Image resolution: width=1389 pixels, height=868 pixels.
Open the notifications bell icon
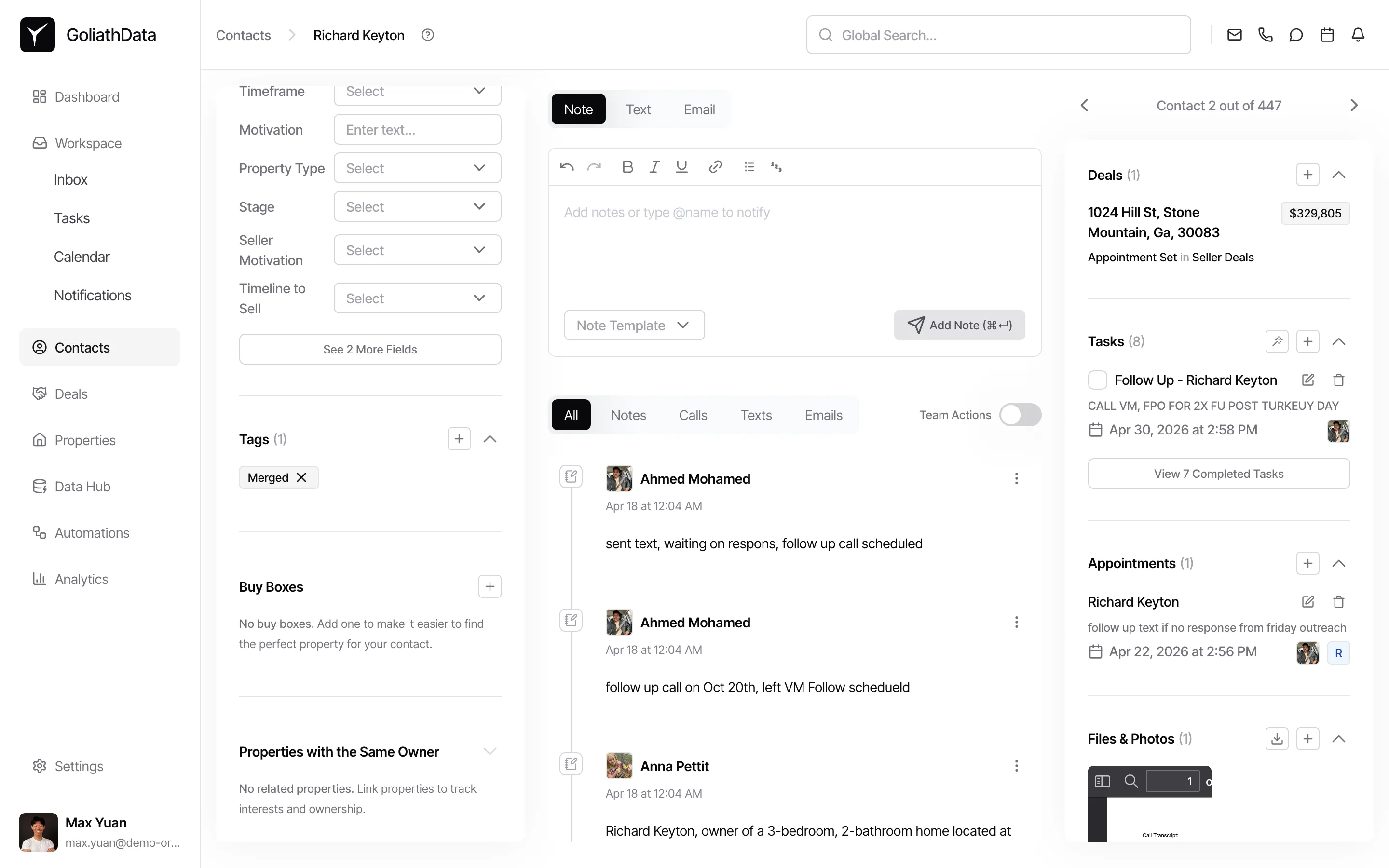point(1358,35)
